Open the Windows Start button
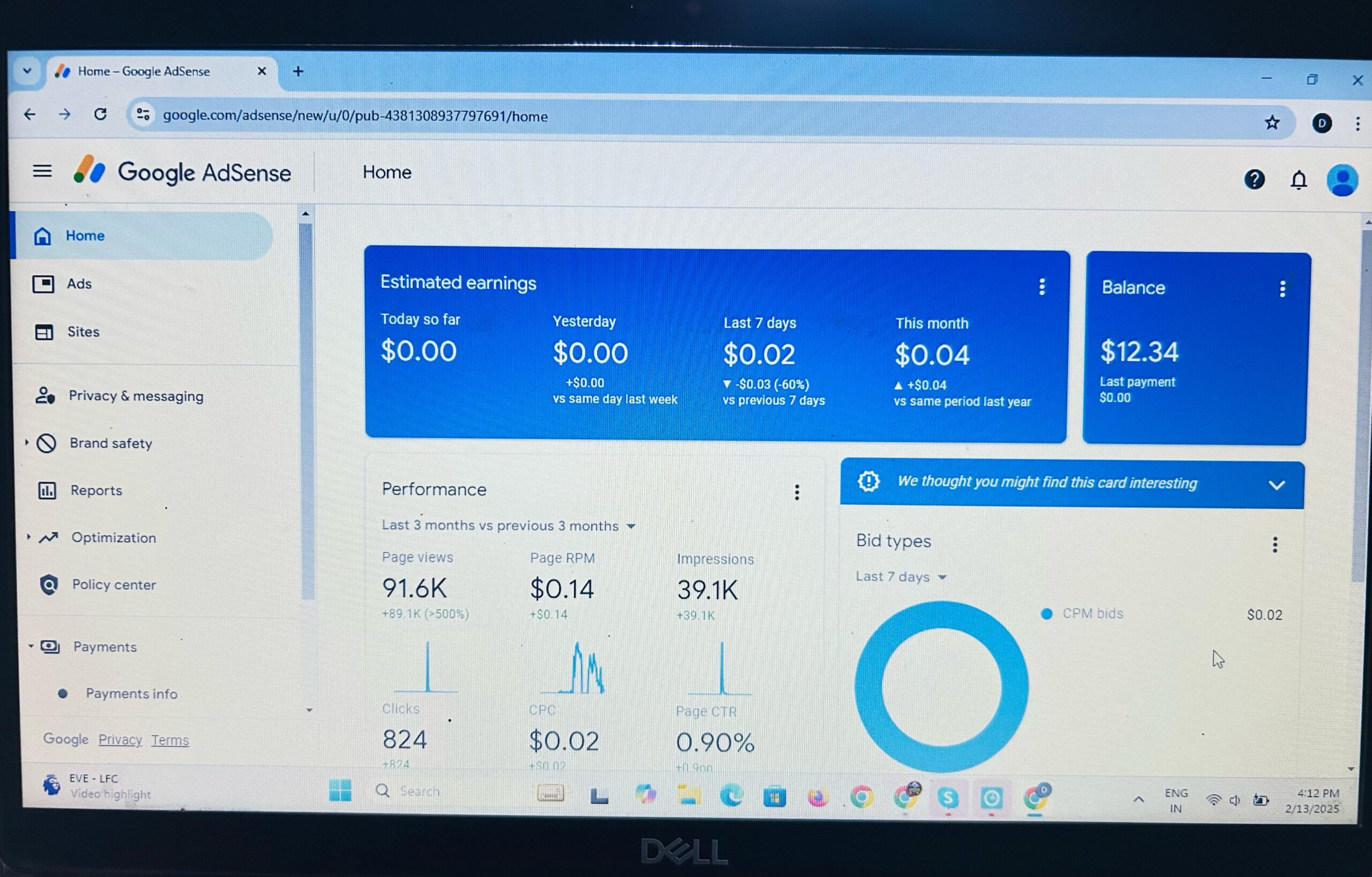The height and width of the screenshot is (877, 1372). (x=340, y=790)
